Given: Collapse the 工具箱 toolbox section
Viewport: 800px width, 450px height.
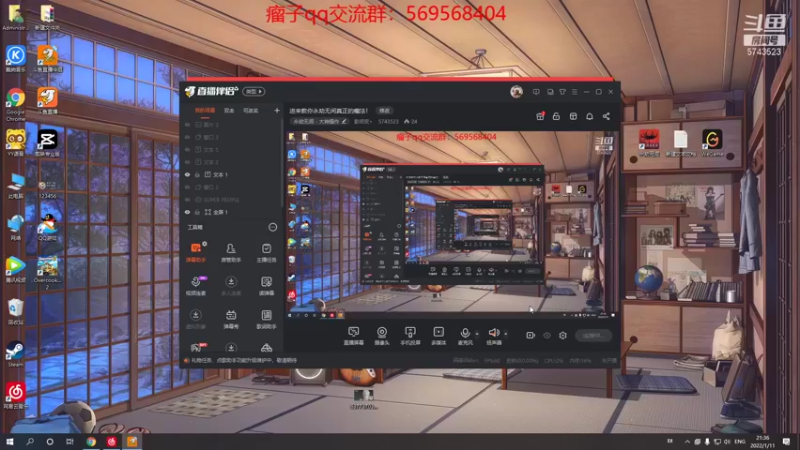Looking at the screenshot, I should [273, 227].
